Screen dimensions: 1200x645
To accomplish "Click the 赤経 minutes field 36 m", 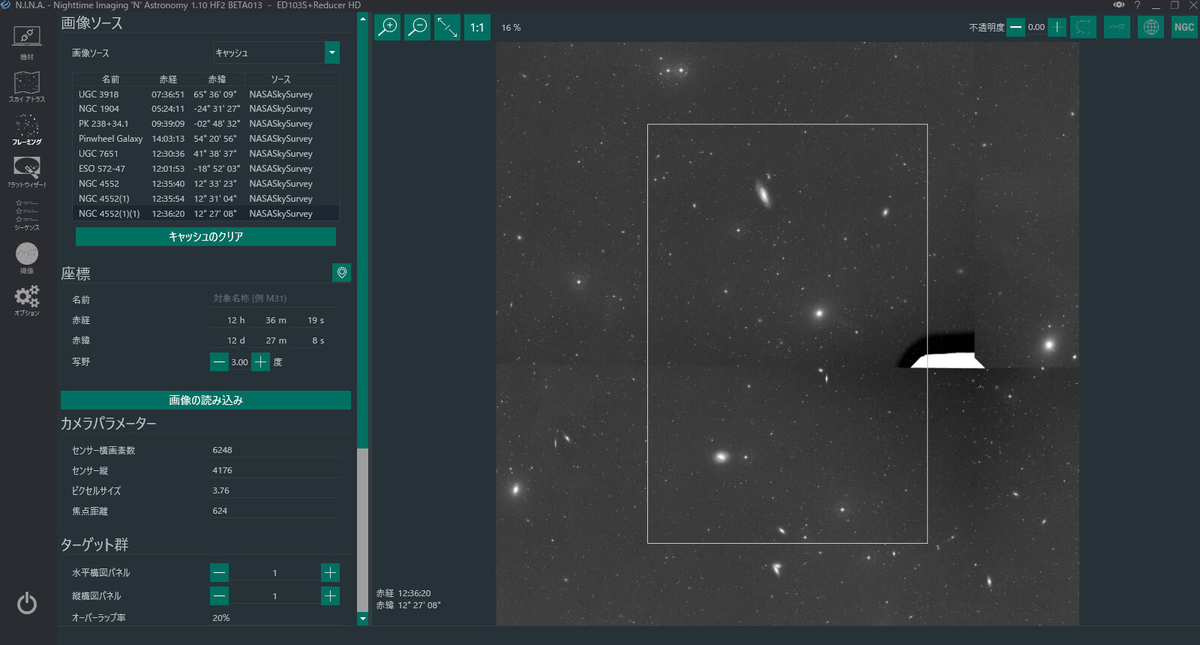I will [x=271, y=320].
